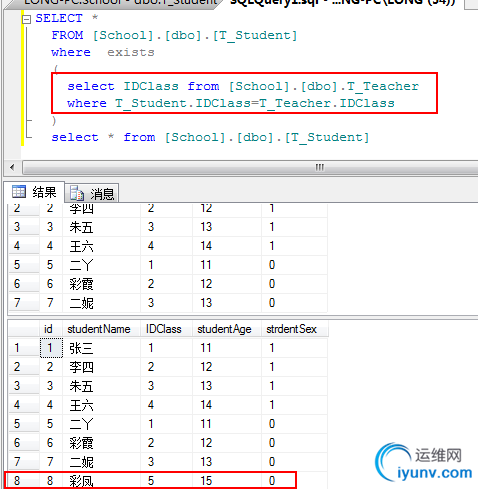Click the IDClass column header

click(x=167, y=329)
